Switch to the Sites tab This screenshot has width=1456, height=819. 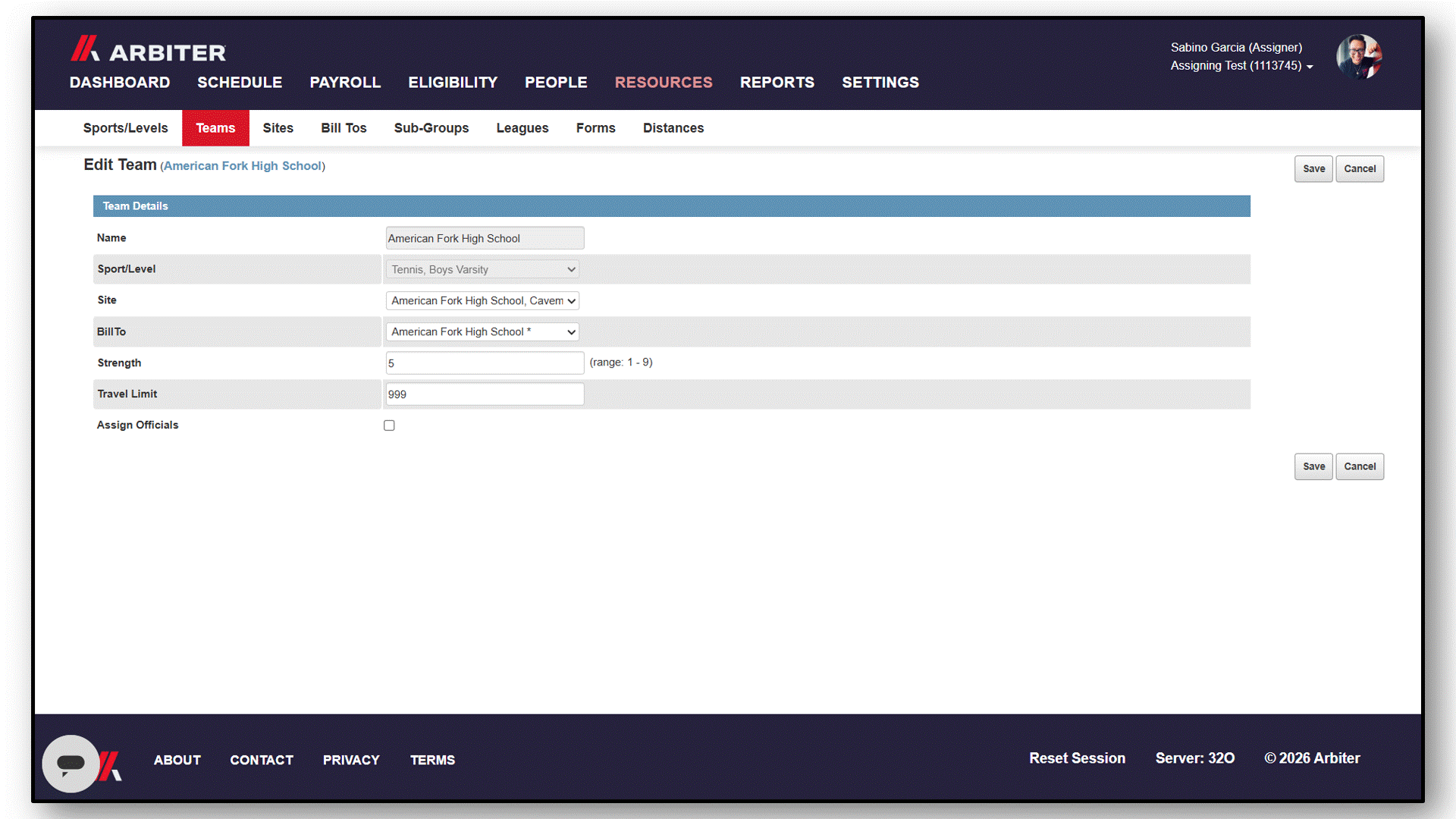point(278,128)
